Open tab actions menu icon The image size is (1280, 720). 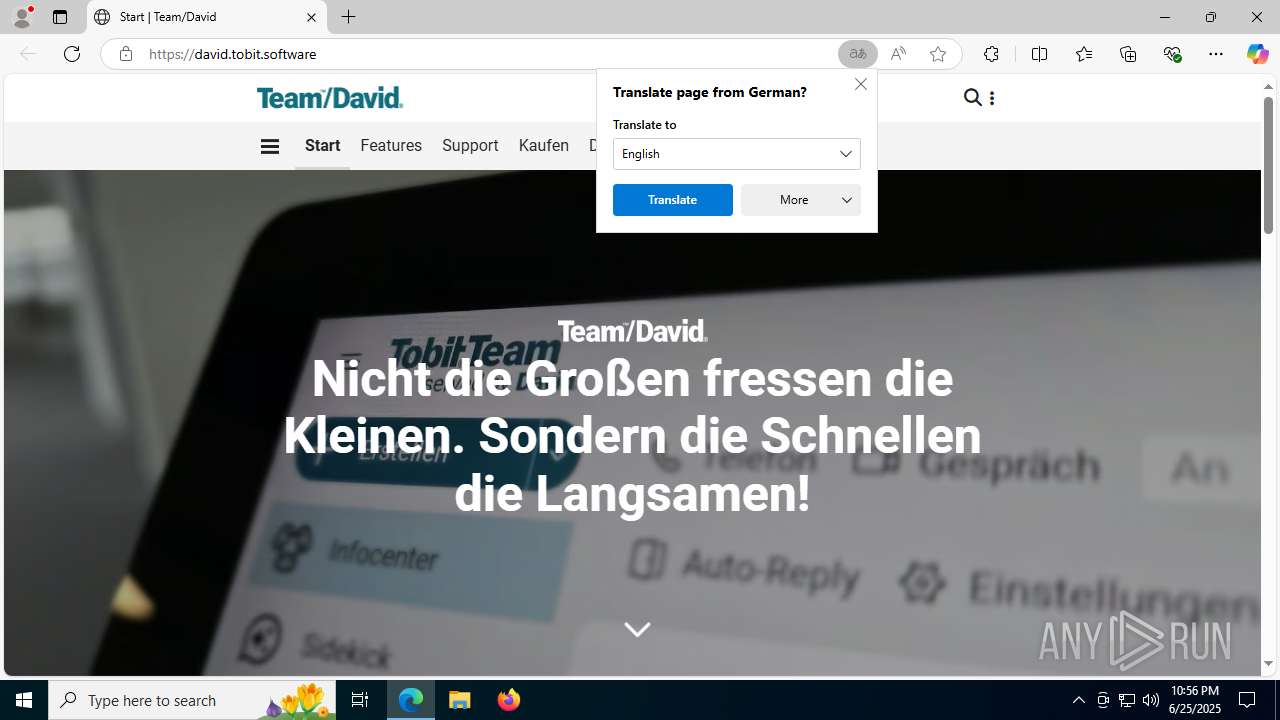60,17
